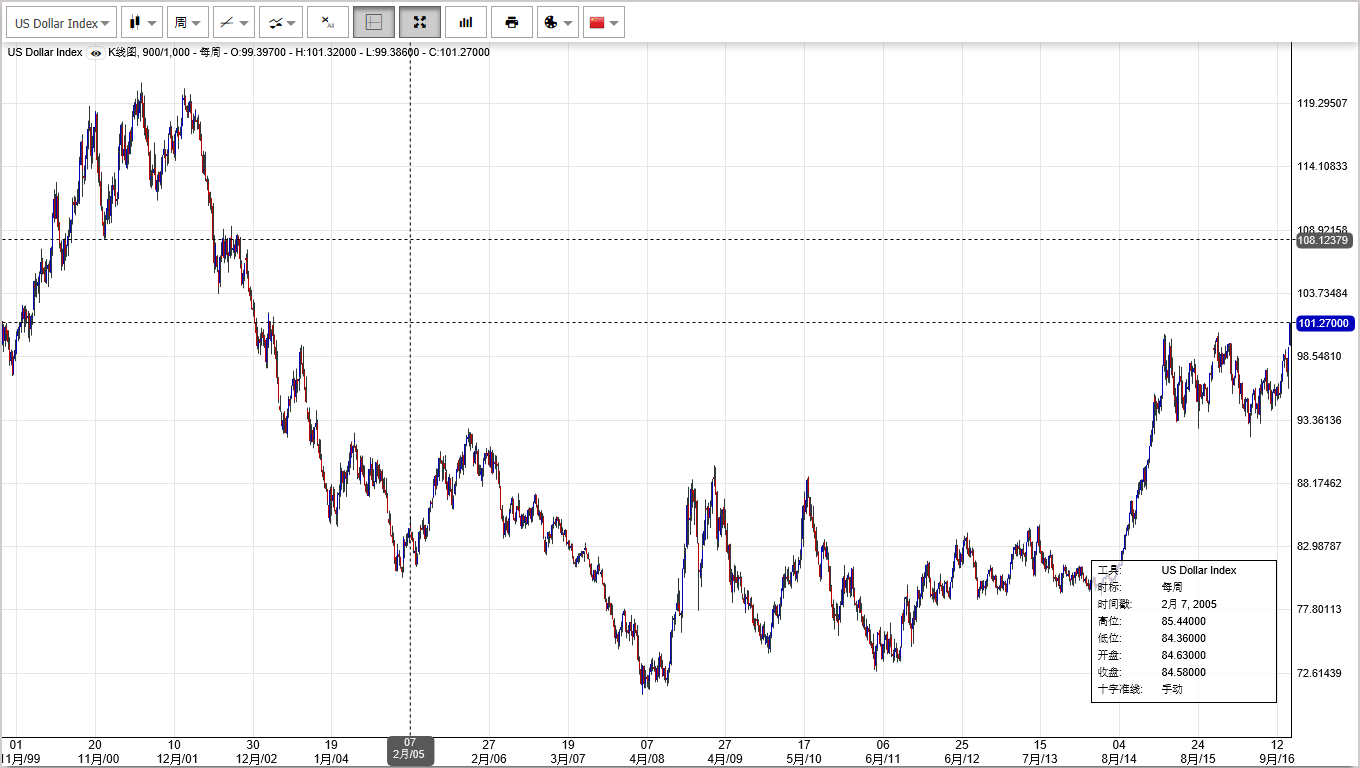This screenshot has height=768, width=1360.
Task: Click the '84.63000' open value in info box
Action: (x=1183, y=655)
